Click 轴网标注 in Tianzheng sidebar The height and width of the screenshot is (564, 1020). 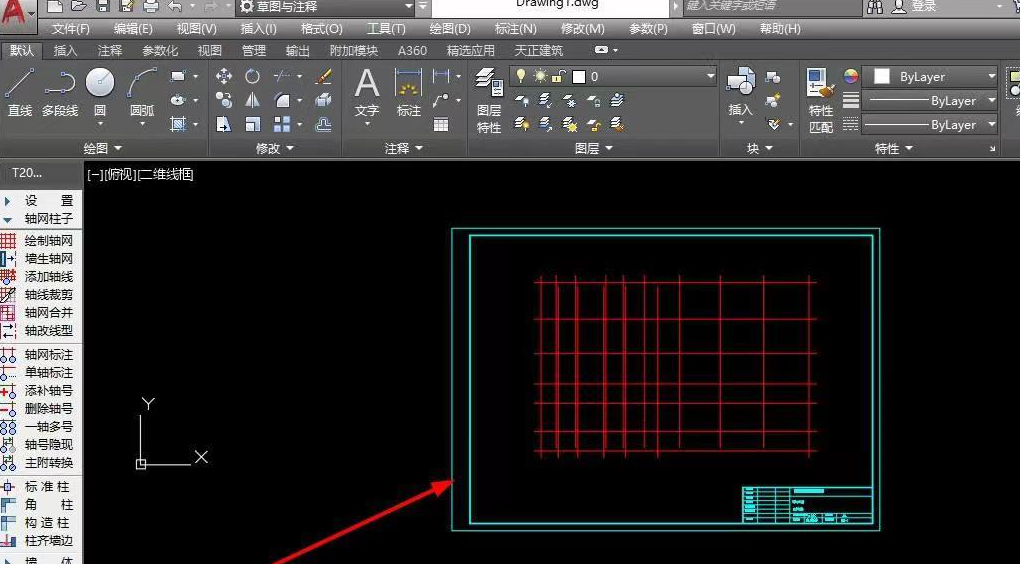[48, 355]
